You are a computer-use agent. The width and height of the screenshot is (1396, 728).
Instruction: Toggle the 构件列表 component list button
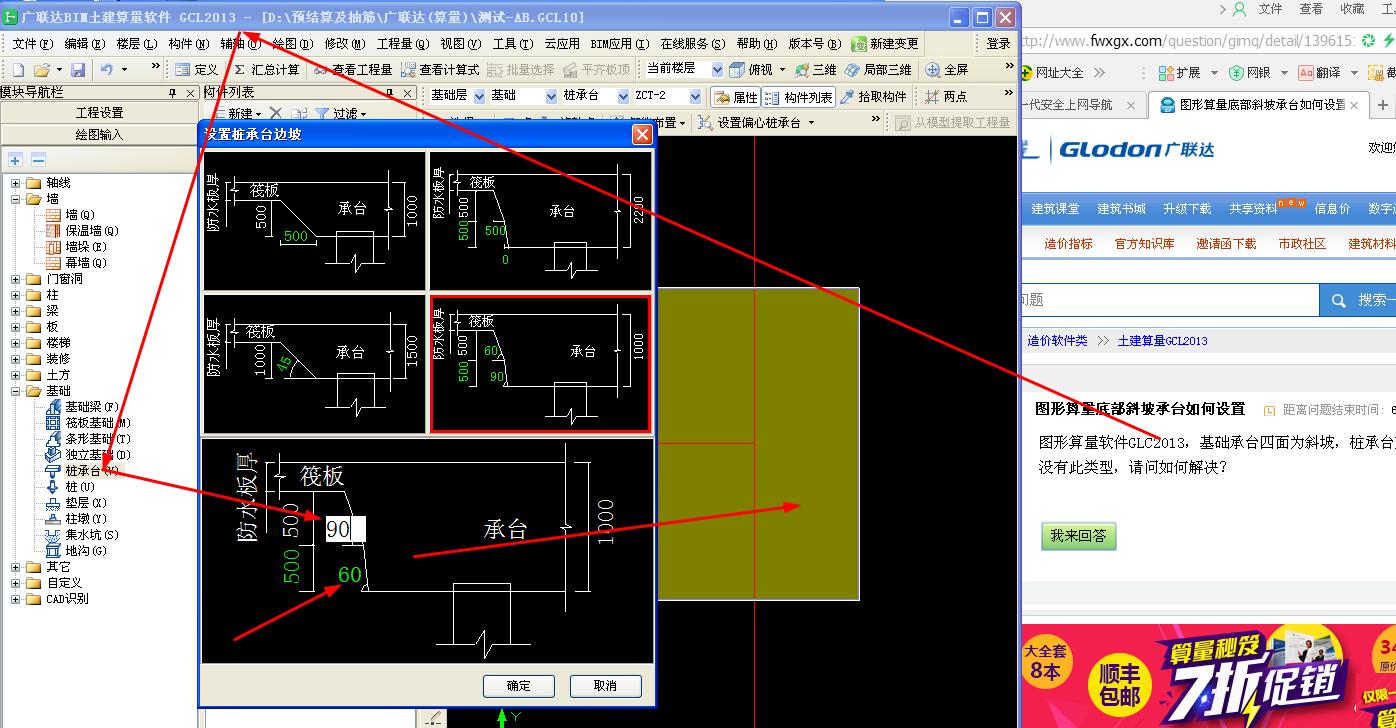coord(799,97)
